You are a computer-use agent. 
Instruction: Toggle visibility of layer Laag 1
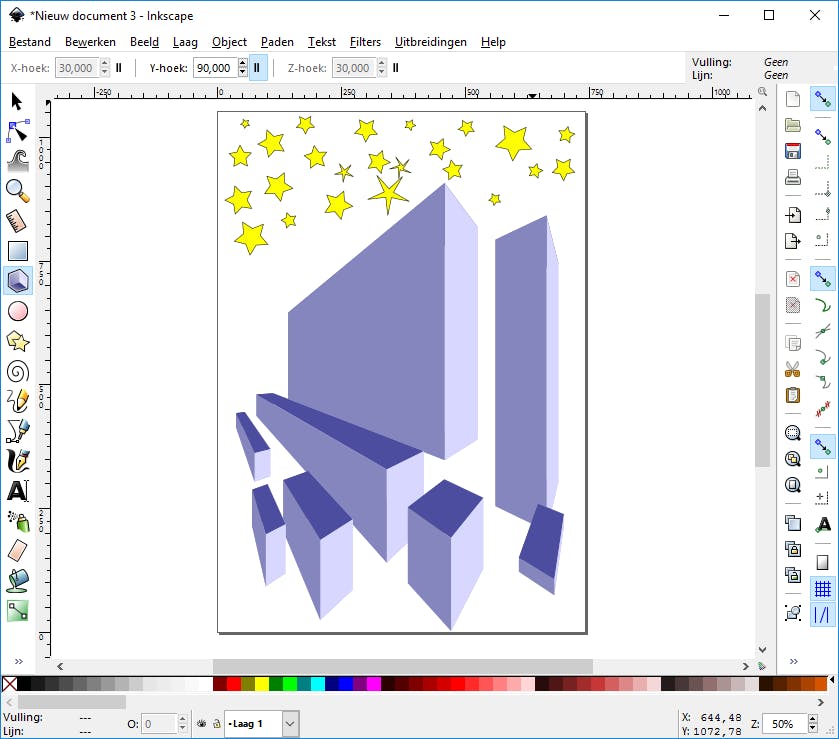pyautogui.click(x=200, y=723)
